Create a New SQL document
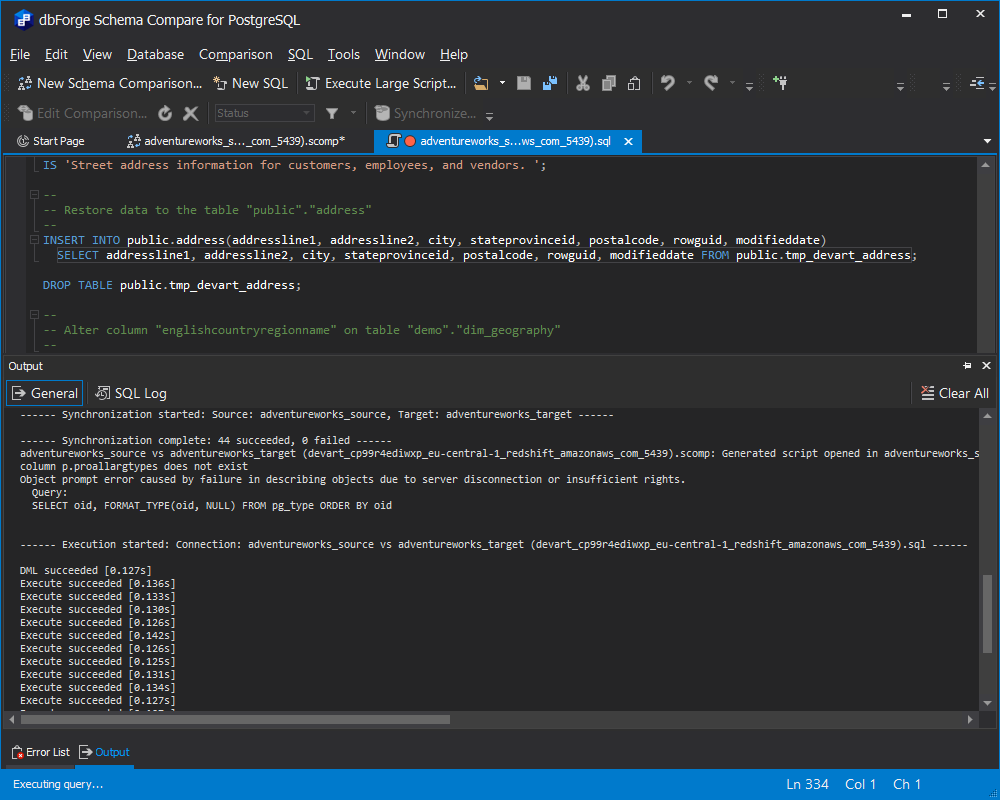 click(251, 83)
